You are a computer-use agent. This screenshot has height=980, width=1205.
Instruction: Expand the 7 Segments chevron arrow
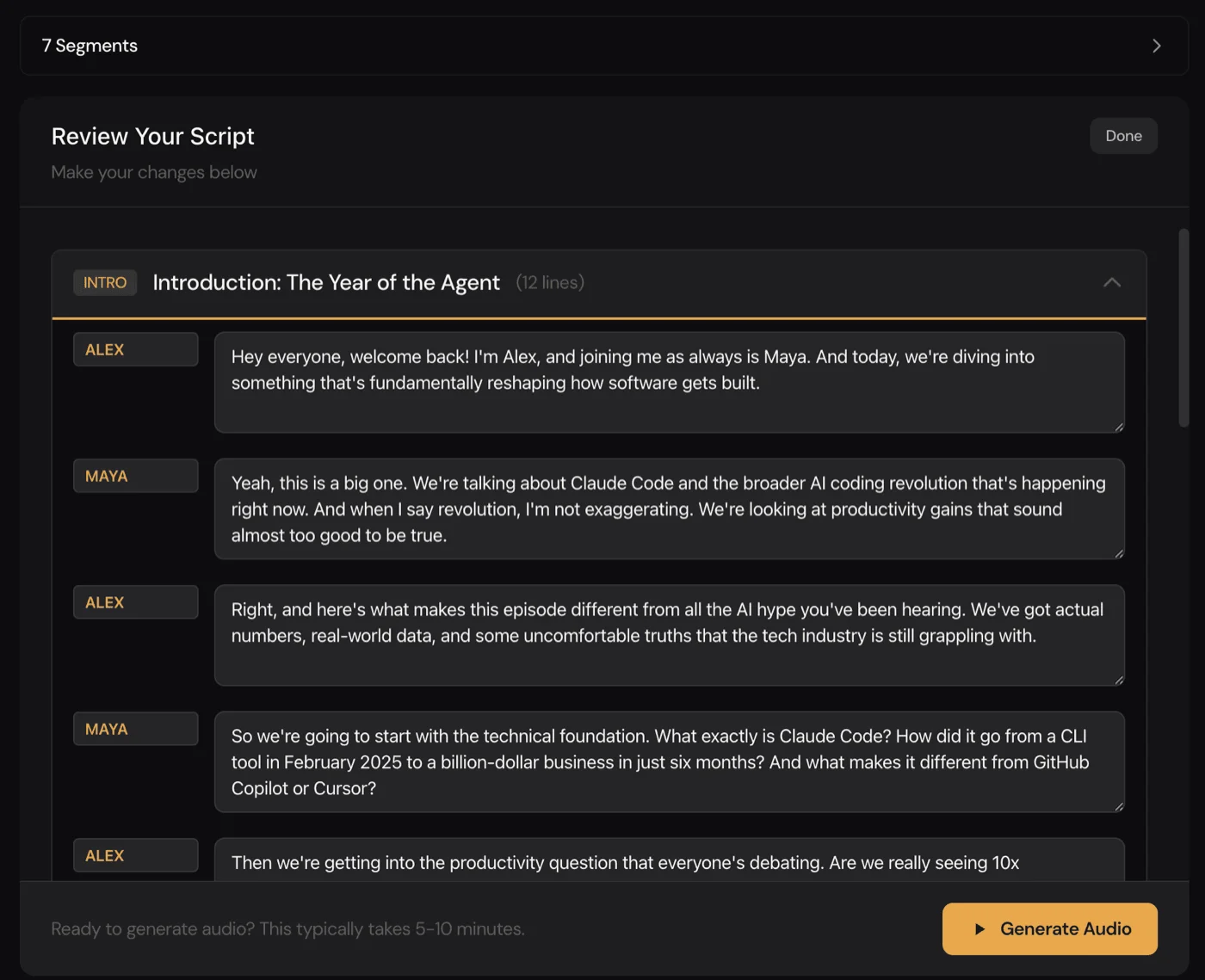[1156, 46]
